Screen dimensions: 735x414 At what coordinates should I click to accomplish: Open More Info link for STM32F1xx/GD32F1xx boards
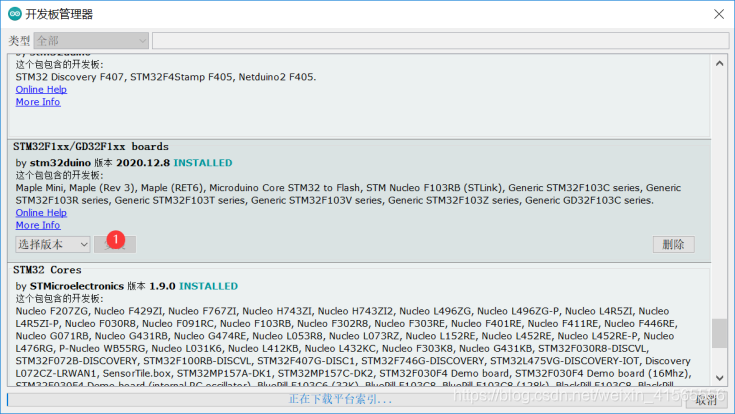(x=38, y=226)
